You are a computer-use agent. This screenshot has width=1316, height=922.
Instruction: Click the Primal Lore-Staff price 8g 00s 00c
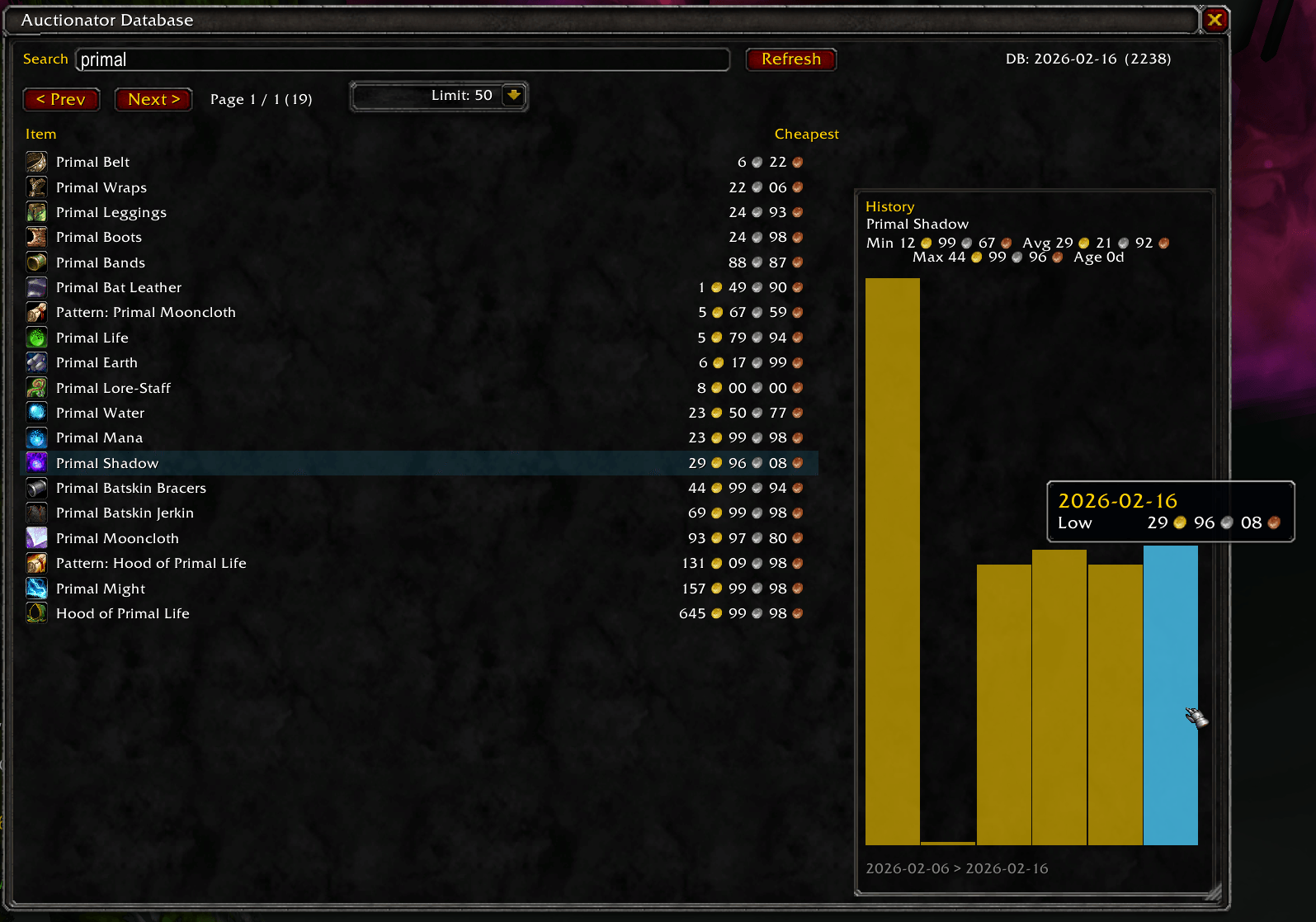[x=750, y=388]
